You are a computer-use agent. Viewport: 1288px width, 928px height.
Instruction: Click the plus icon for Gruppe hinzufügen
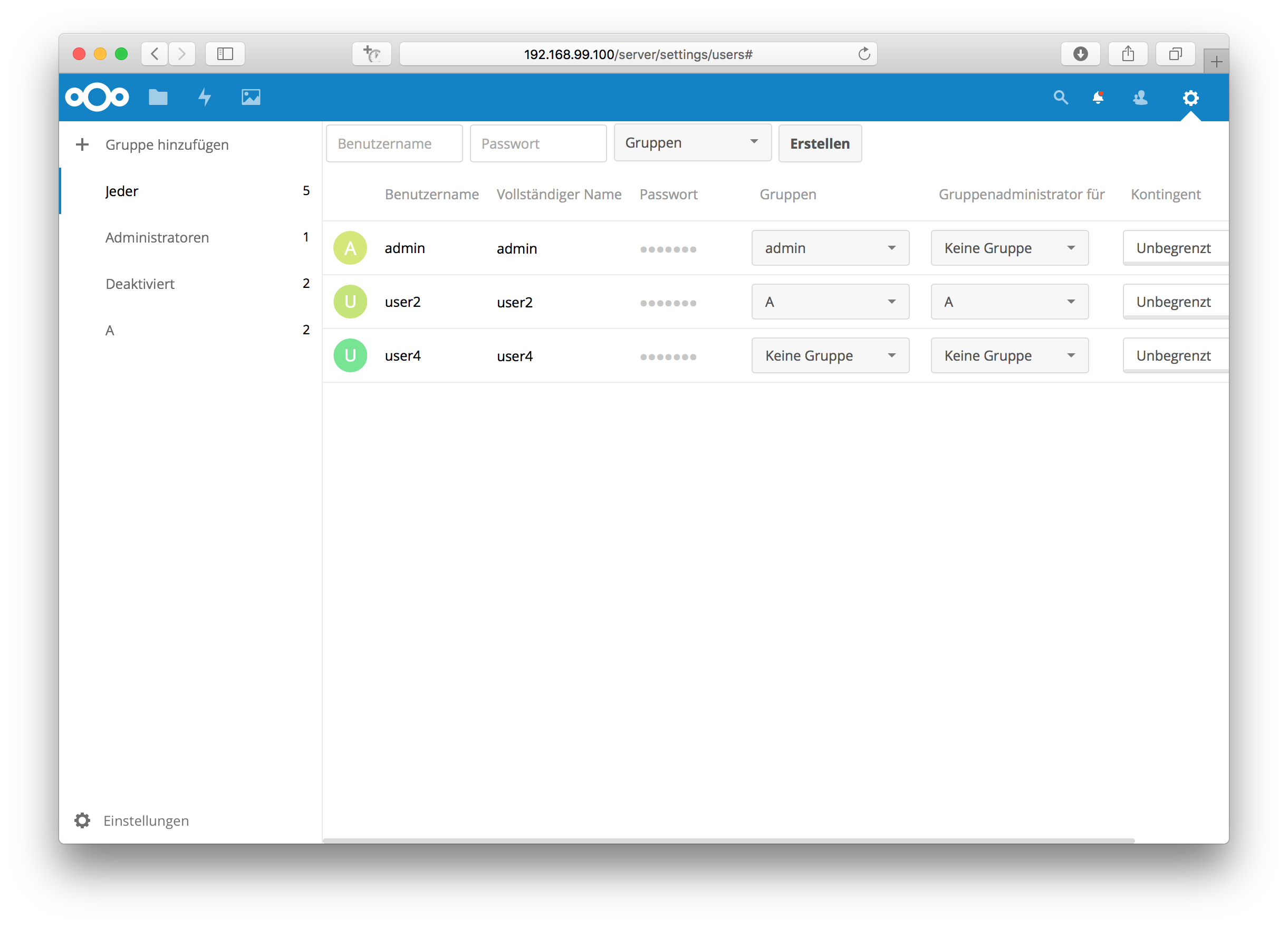coord(82,144)
